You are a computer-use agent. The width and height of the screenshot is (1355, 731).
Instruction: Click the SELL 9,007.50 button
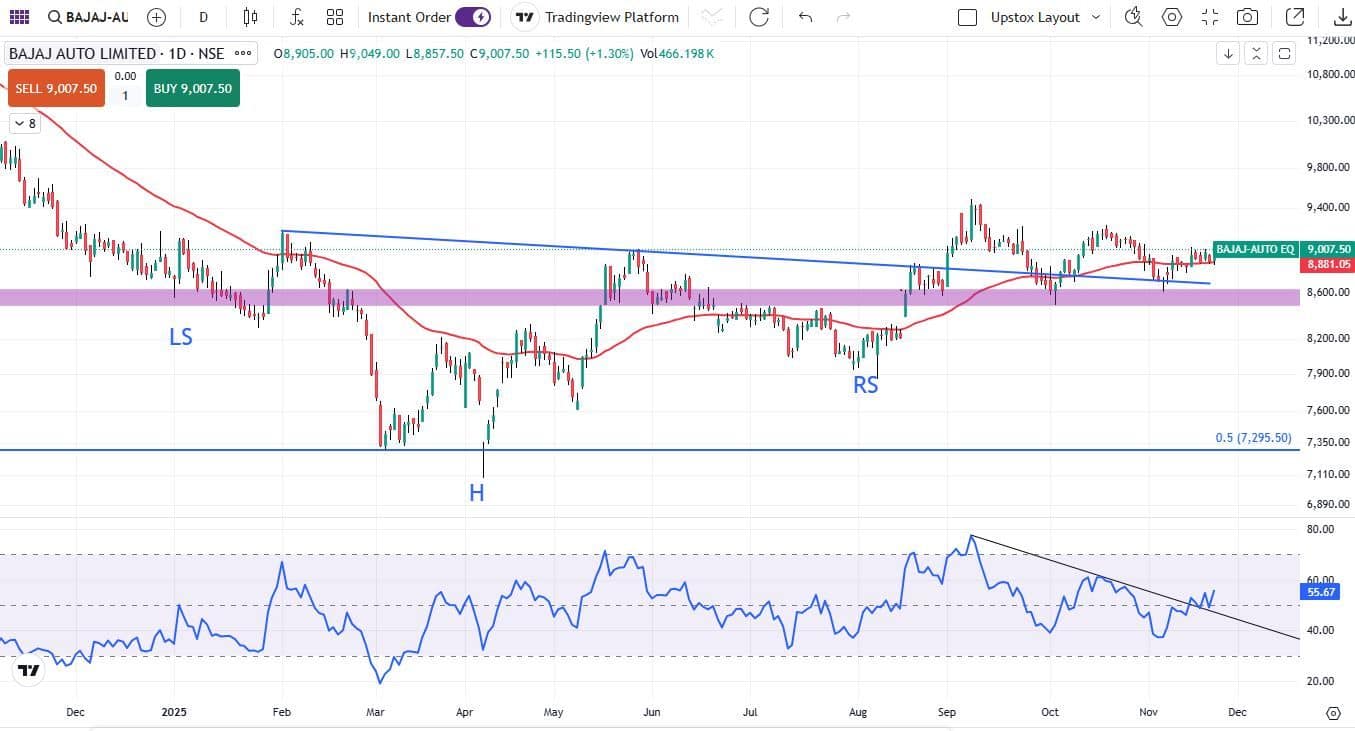(x=56, y=88)
